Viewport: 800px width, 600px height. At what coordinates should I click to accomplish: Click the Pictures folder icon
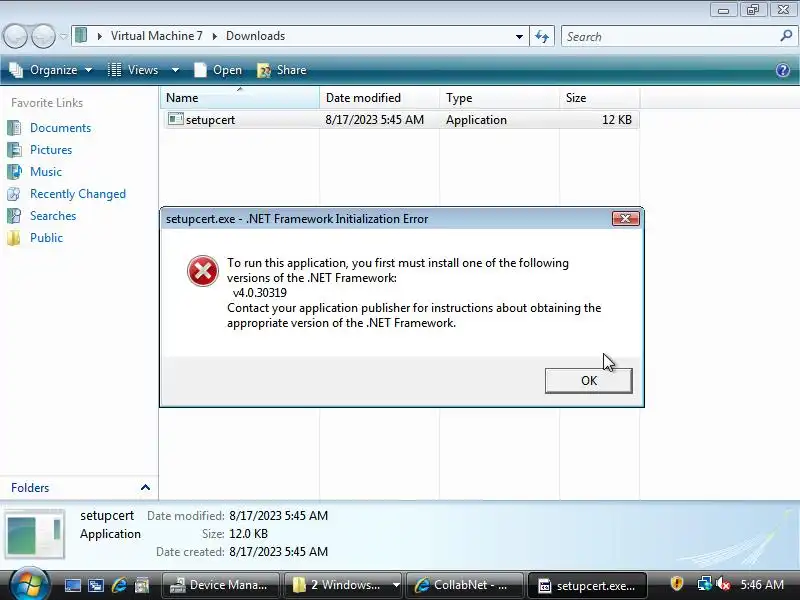14,149
